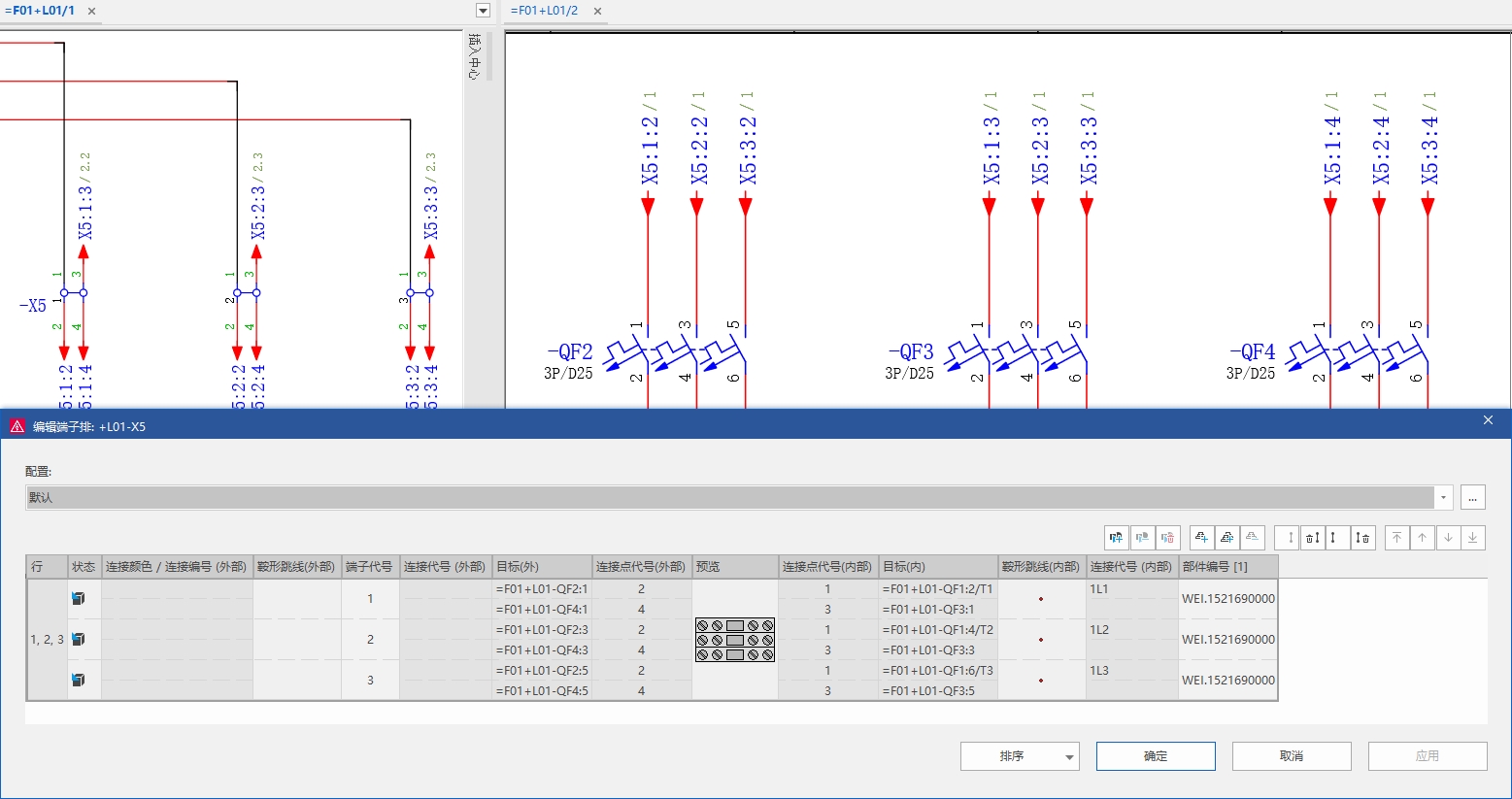
Task: Click the terminal strip preview image
Action: [735, 640]
